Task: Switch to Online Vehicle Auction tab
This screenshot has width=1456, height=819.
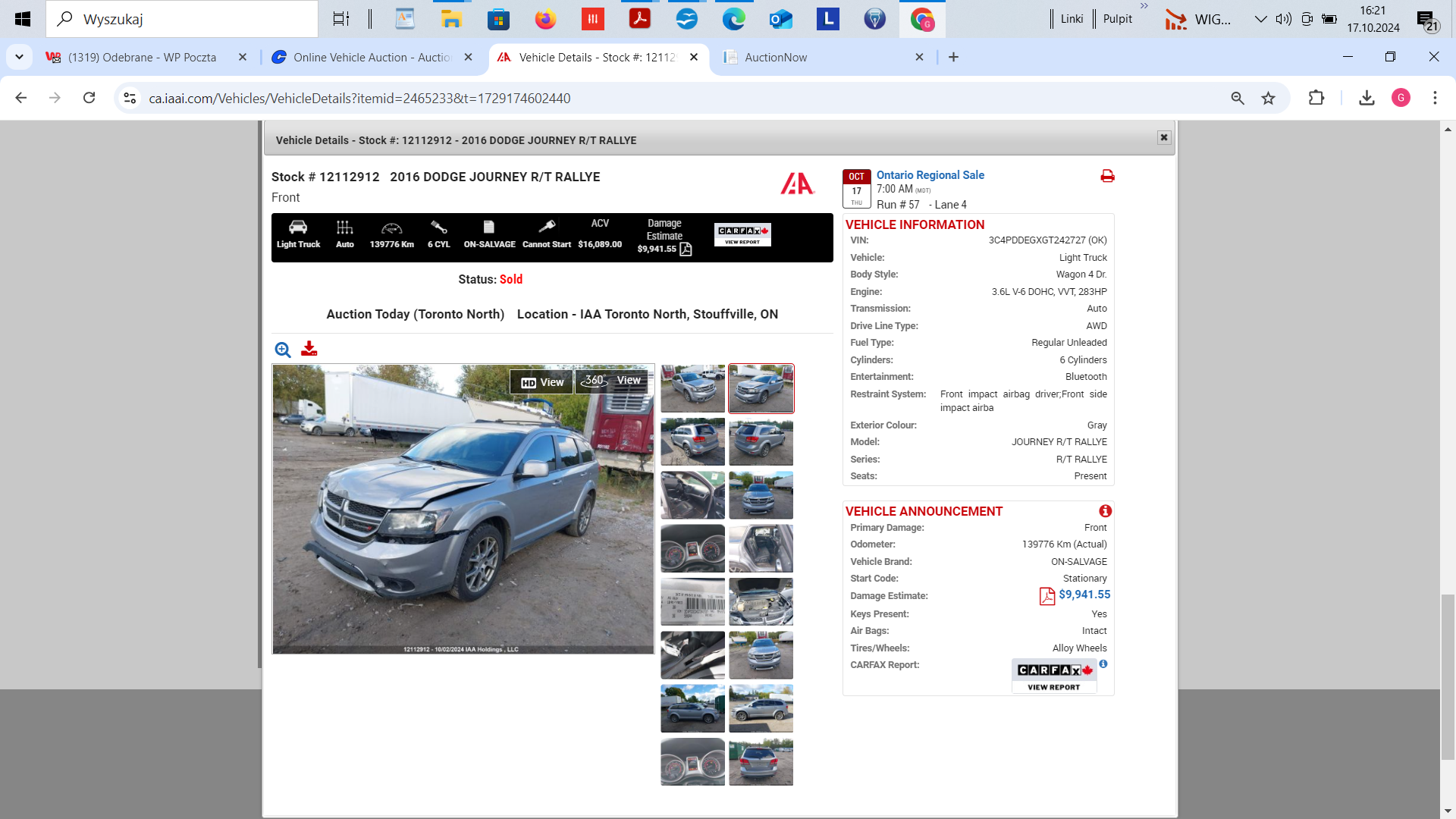Action: point(372,57)
